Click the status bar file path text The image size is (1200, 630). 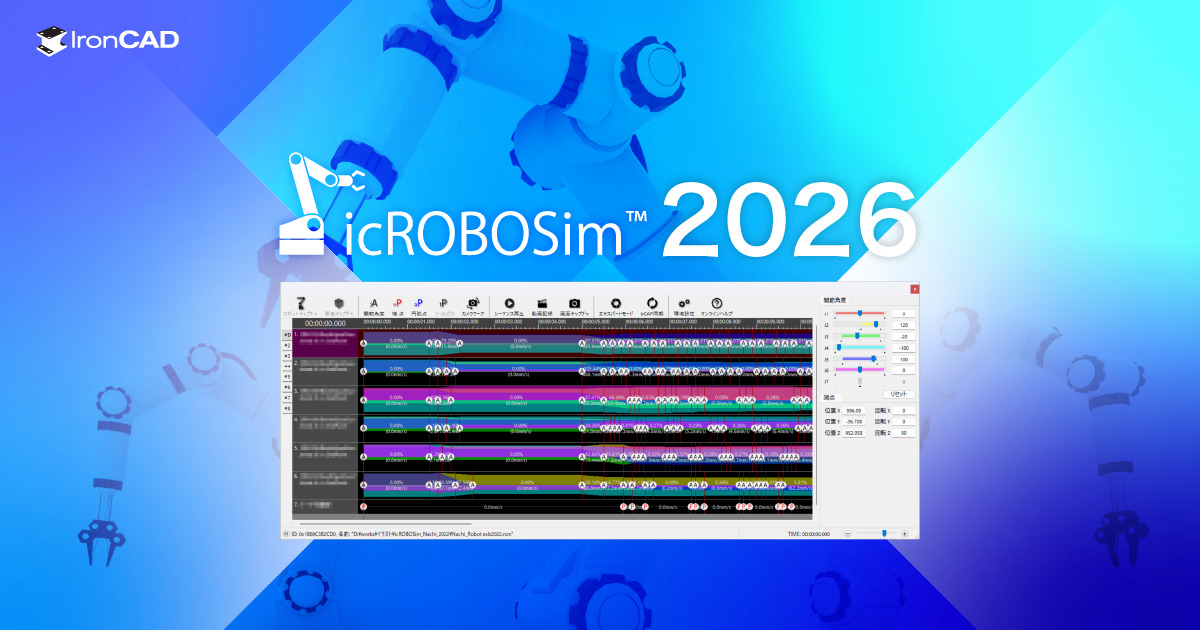coord(402,534)
